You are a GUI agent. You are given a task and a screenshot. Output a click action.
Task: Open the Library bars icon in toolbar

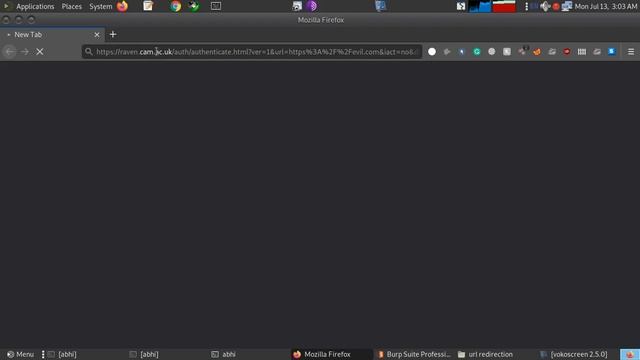pyautogui.click(x=582, y=52)
